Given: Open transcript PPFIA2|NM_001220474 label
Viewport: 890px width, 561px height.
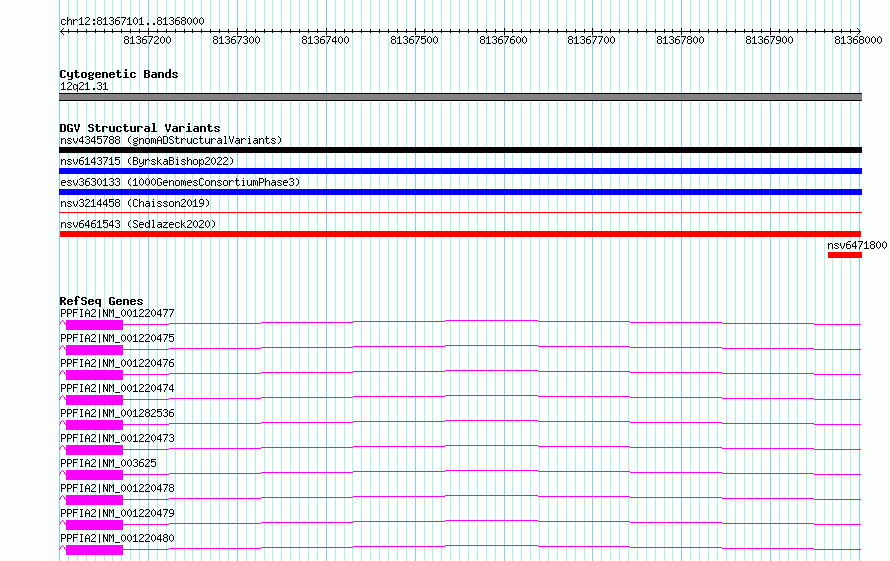Looking at the screenshot, I should (117, 388).
